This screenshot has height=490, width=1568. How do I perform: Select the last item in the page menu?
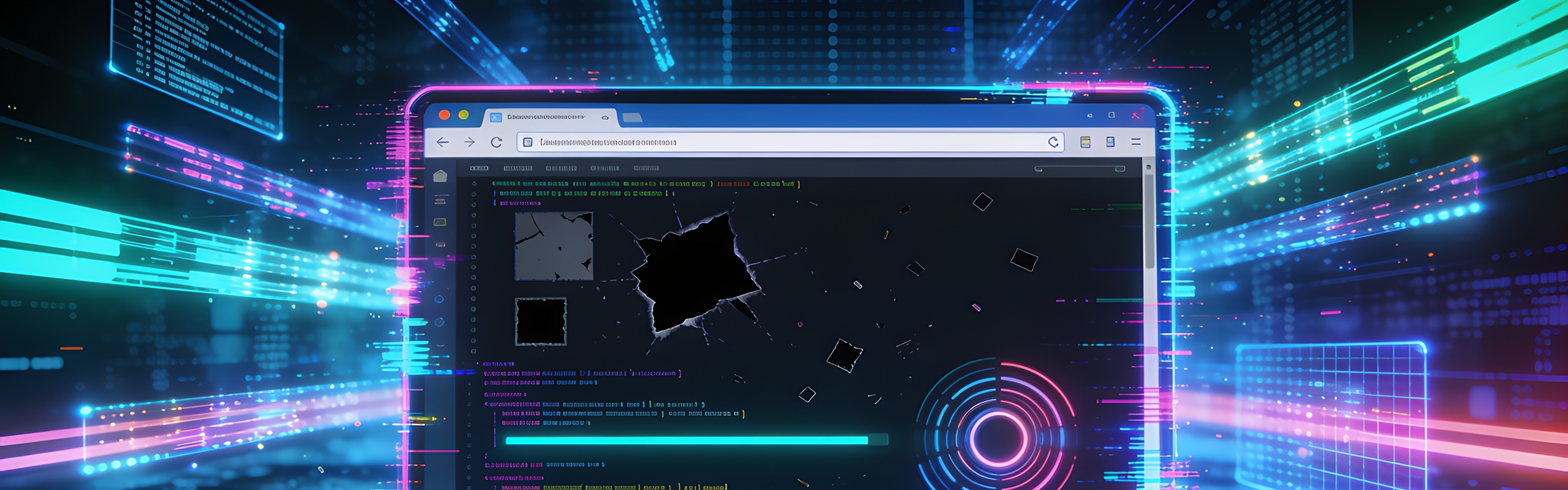(x=646, y=168)
